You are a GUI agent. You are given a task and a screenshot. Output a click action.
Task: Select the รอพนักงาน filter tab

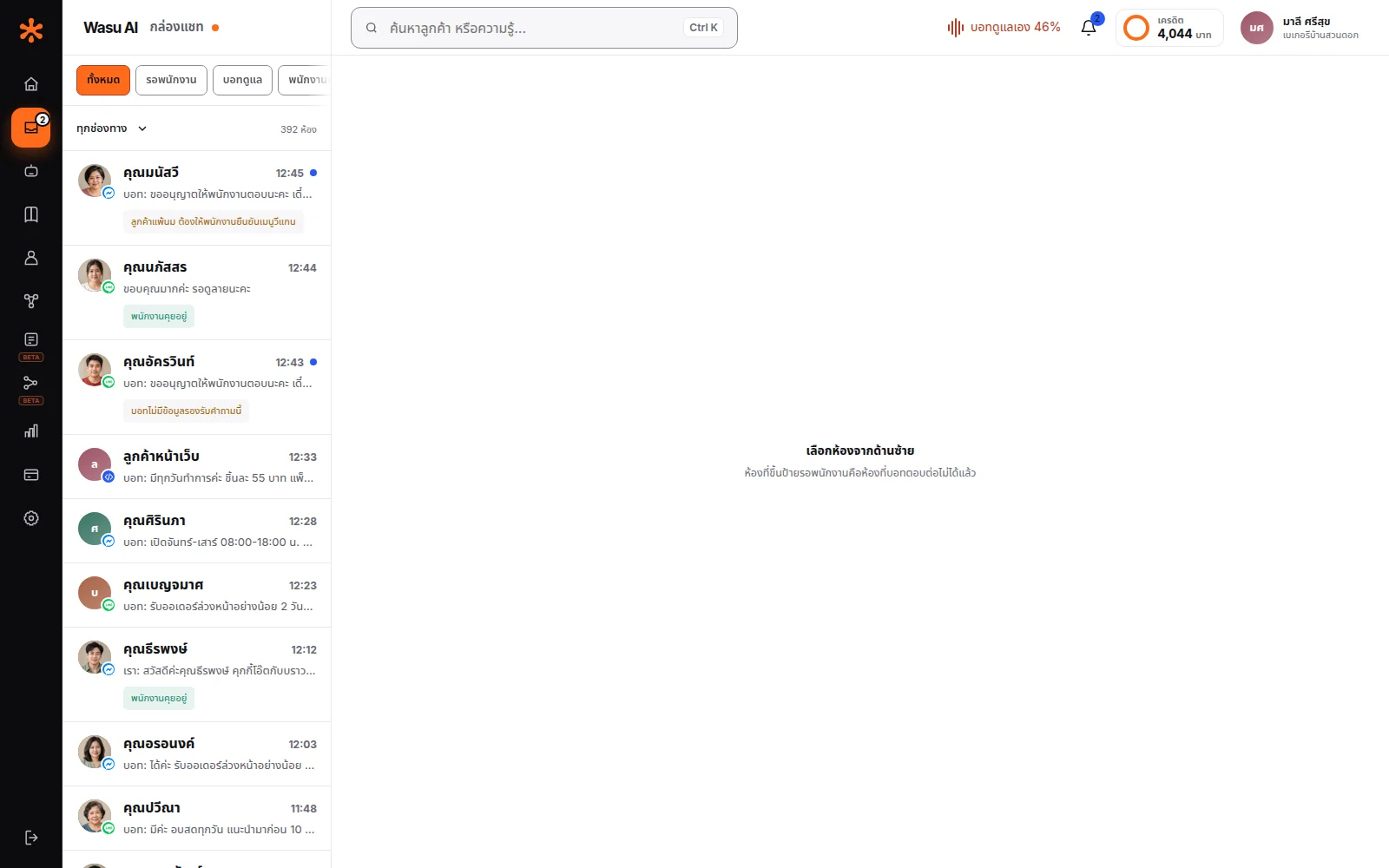coord(171,80)
